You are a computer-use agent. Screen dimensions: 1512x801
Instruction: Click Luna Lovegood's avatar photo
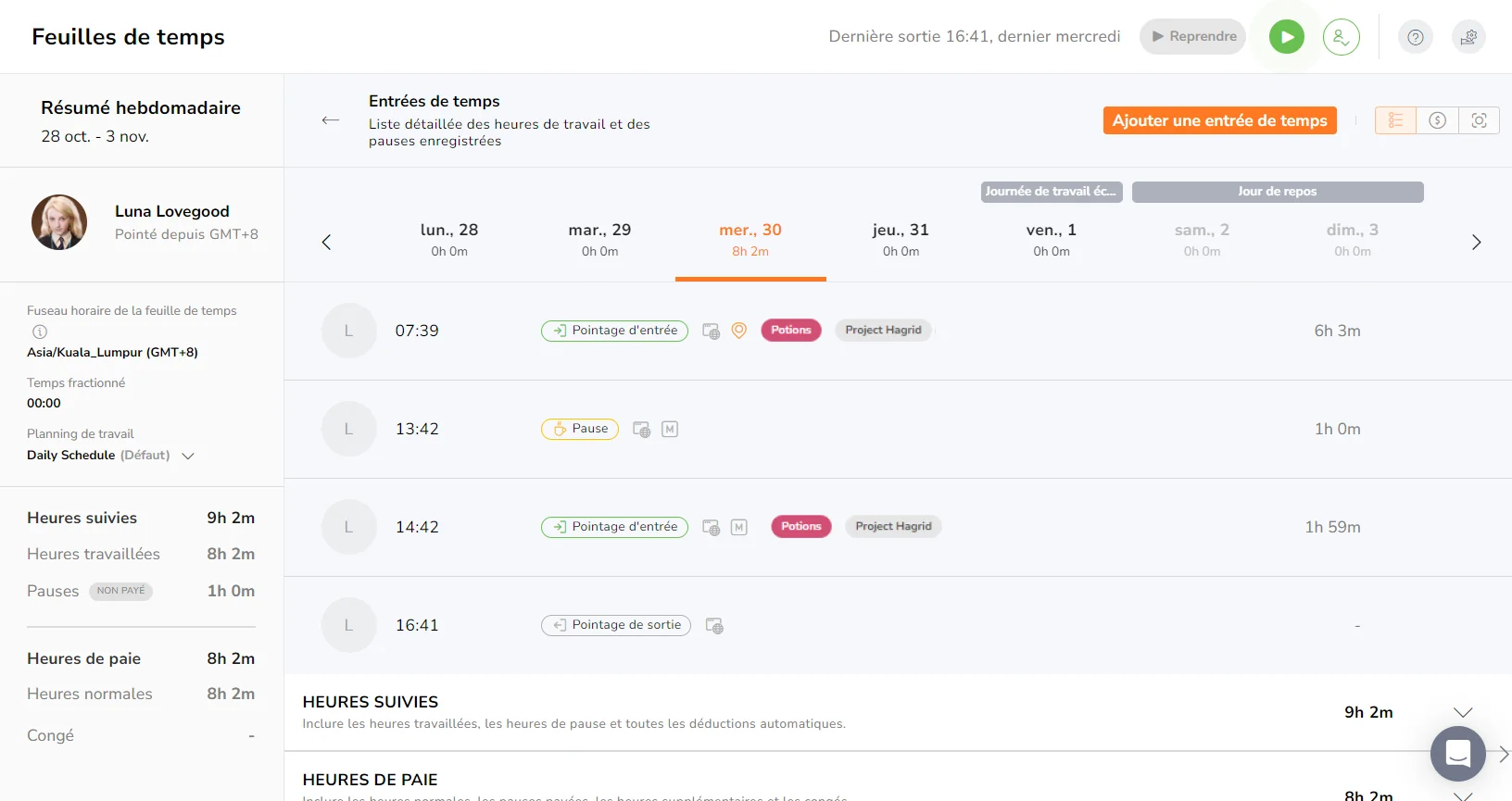59,222
